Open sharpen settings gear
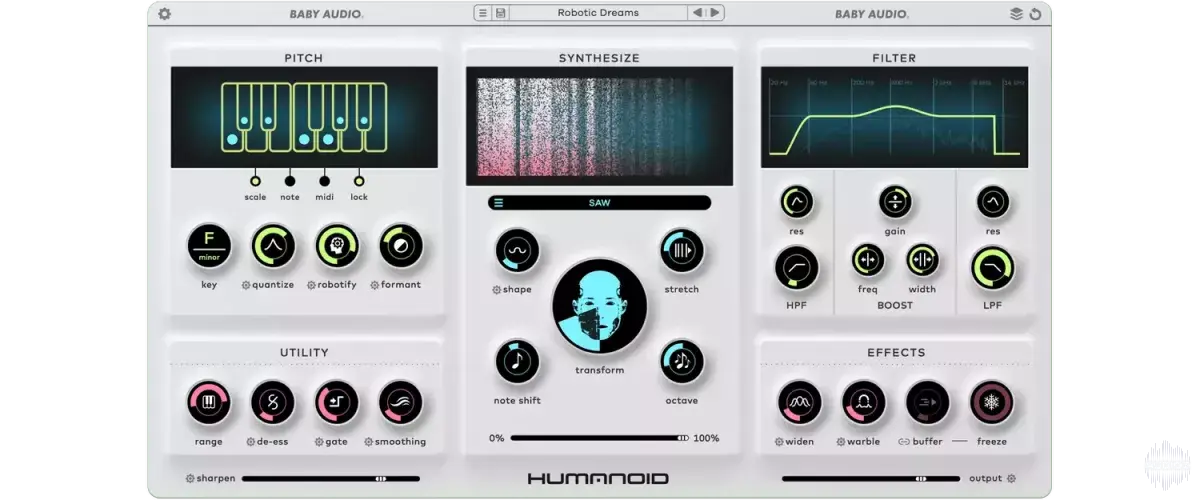The height and width of the screenshot is (500, 1200). pos(190,479)
